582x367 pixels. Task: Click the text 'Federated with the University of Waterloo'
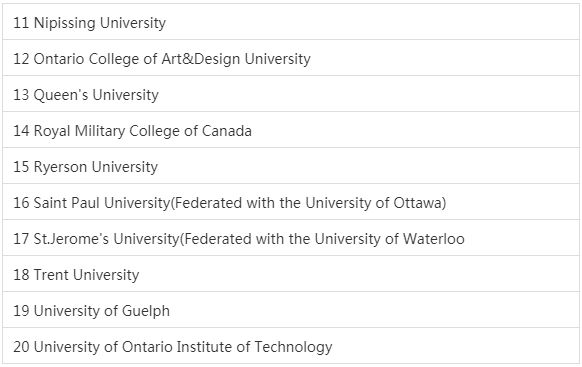pyautogui.click(x=324, y=239)
